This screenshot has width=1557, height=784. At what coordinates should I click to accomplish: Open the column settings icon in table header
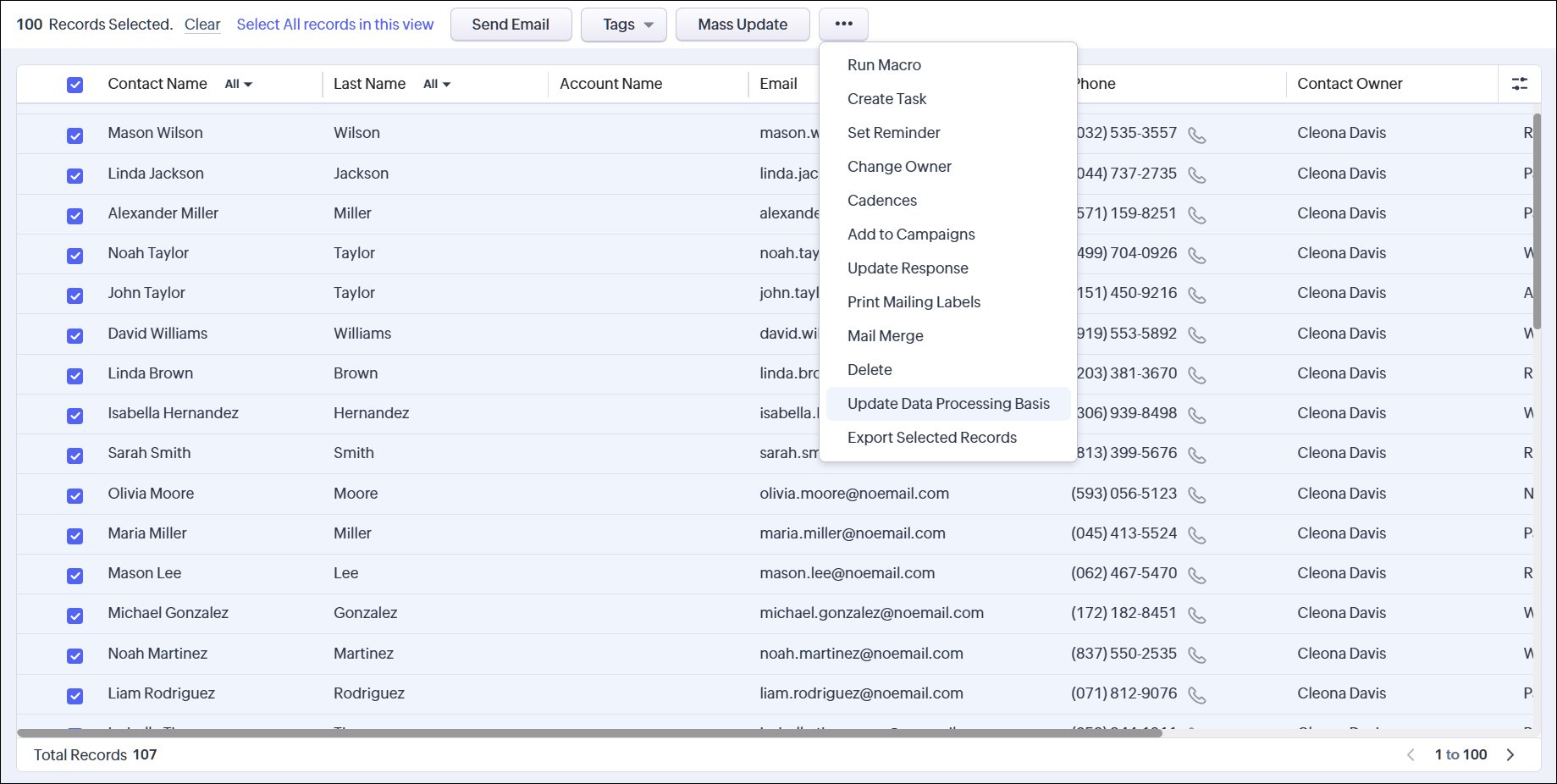tap(1519, 84)
